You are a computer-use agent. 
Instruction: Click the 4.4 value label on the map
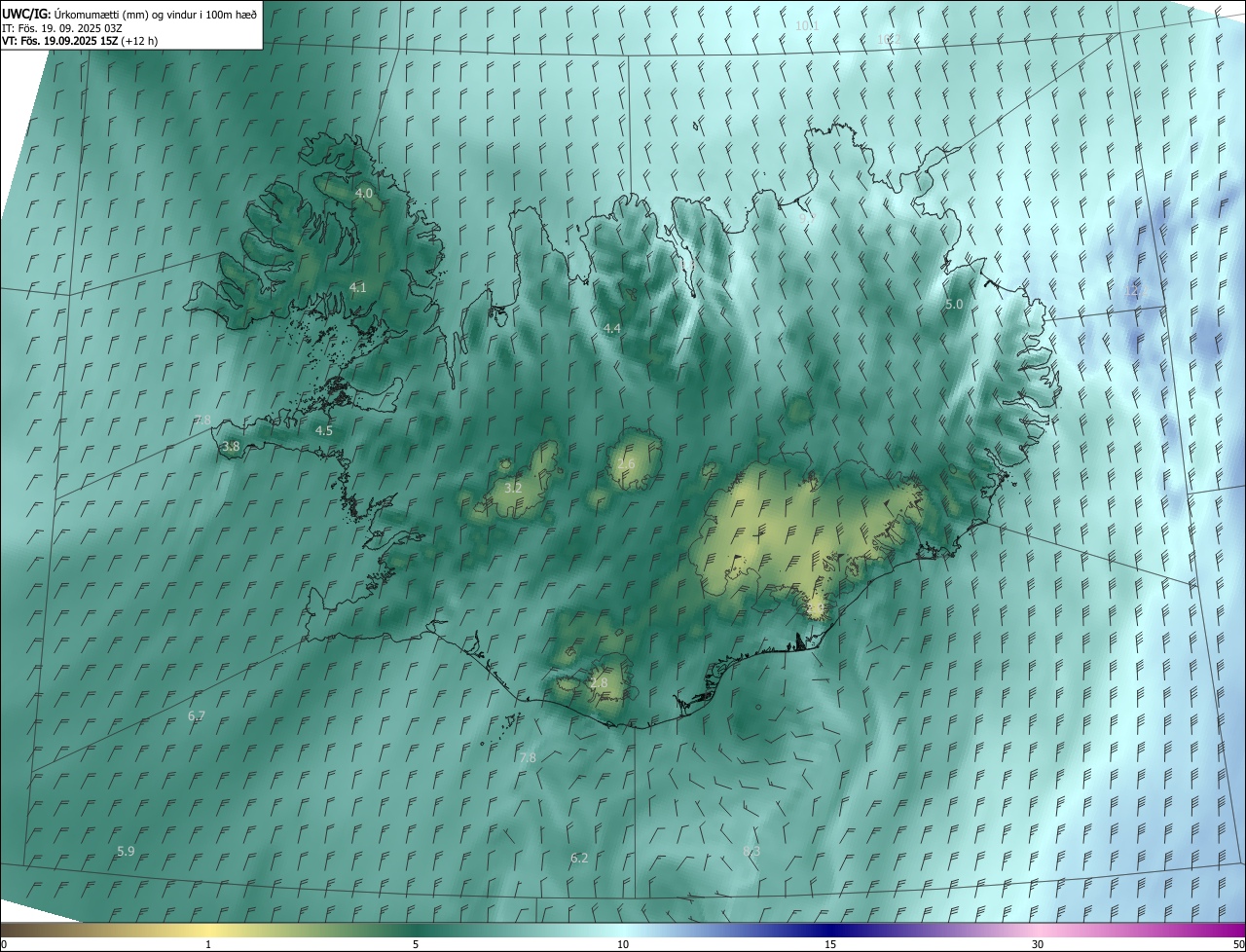tap(611, 329)
